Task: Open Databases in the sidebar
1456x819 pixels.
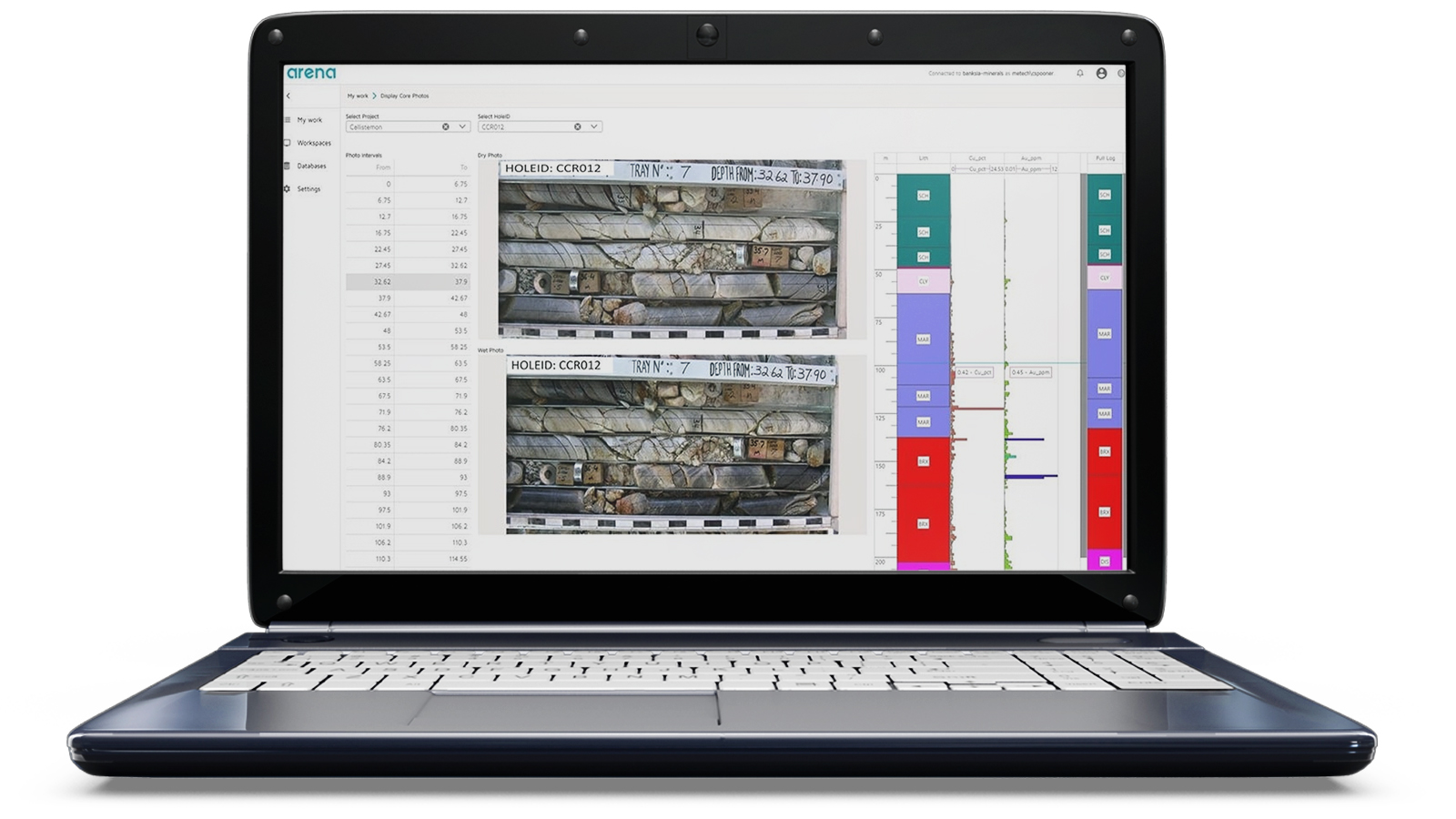Action: [x=310, y=167]
